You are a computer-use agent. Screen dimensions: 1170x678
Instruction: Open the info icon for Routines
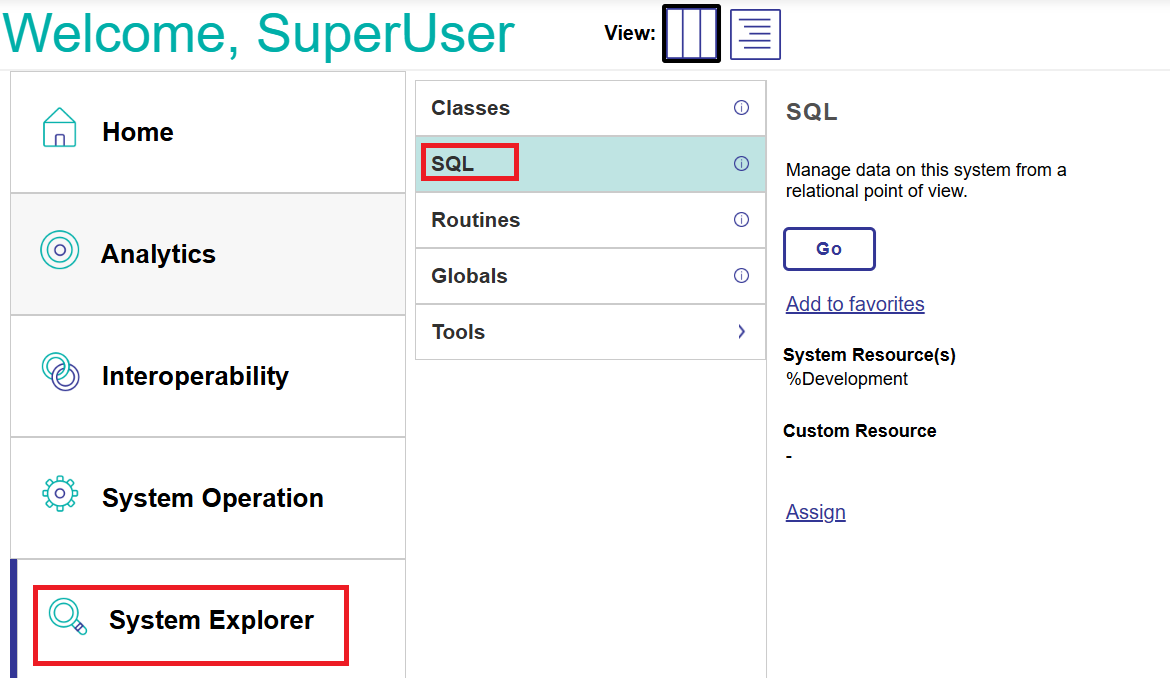(x=741, y=220)
